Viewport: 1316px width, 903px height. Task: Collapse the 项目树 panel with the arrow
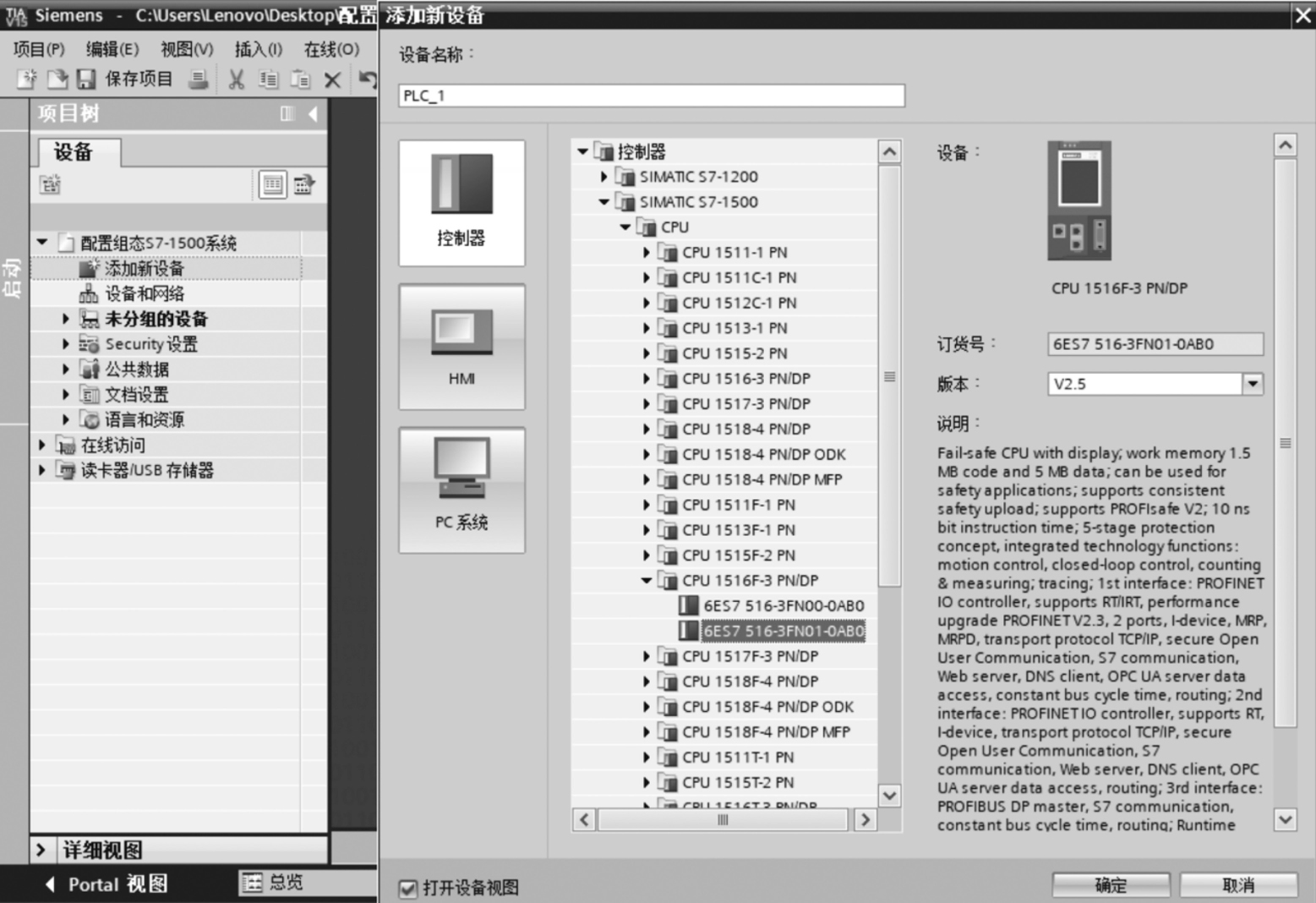(314, 113)
